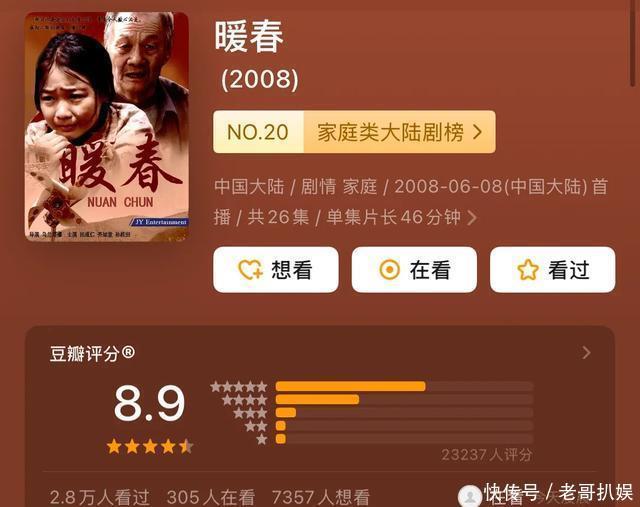
Task: Tap the 8.9 rating score
Action: pyautogui.click(x=149, y=404)
